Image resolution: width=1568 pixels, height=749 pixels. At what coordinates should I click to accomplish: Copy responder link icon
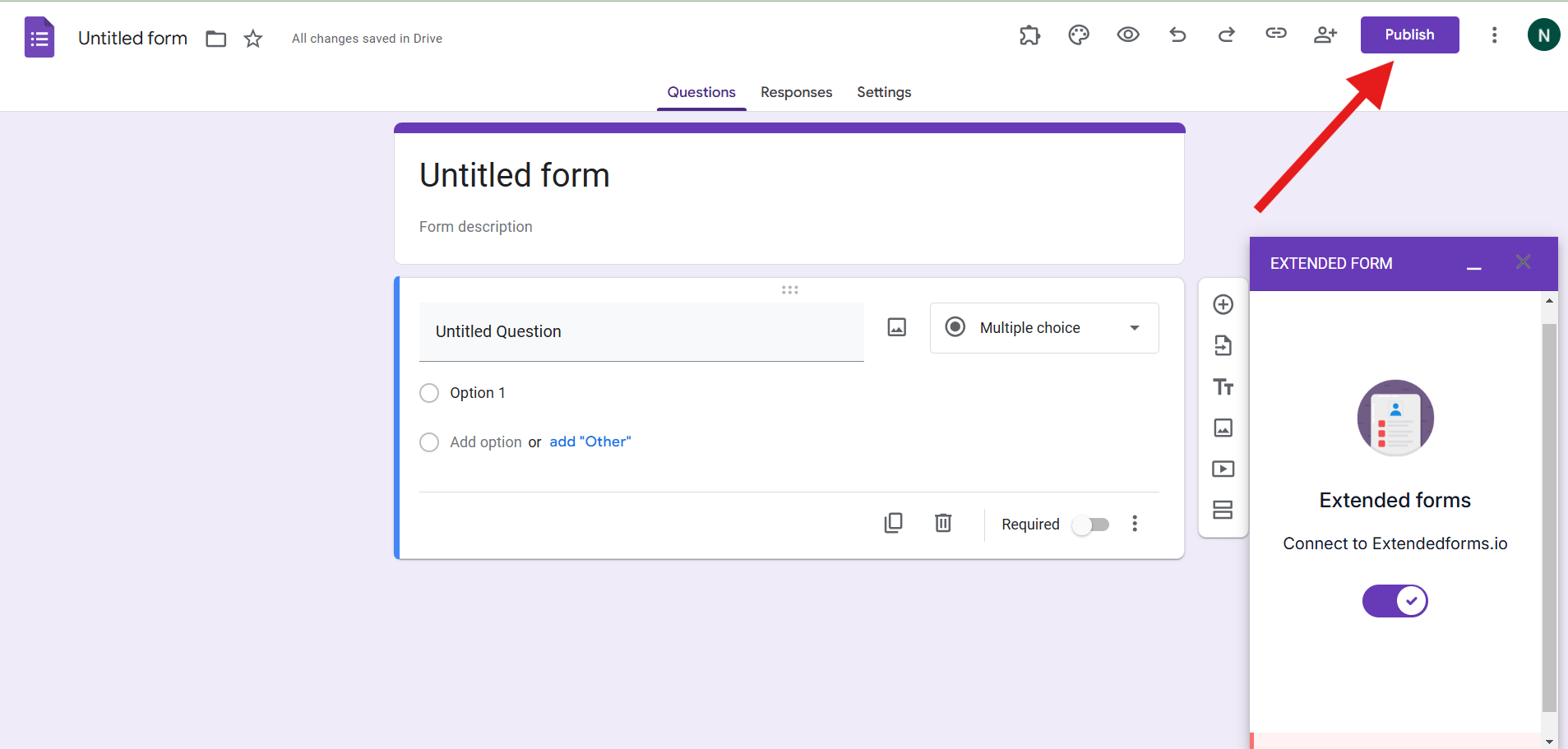1276,34
